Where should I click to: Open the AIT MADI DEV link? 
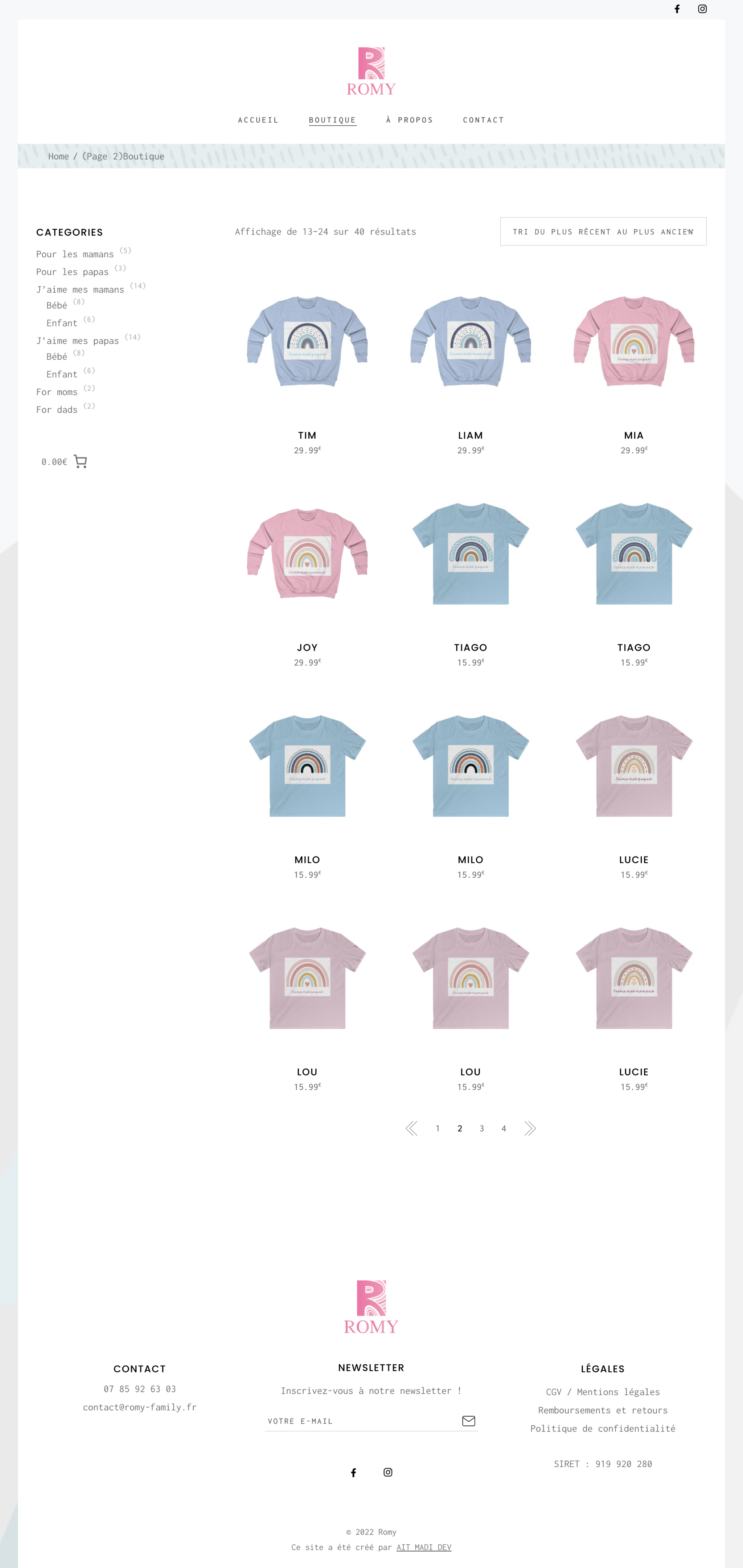pos(424,1547)
